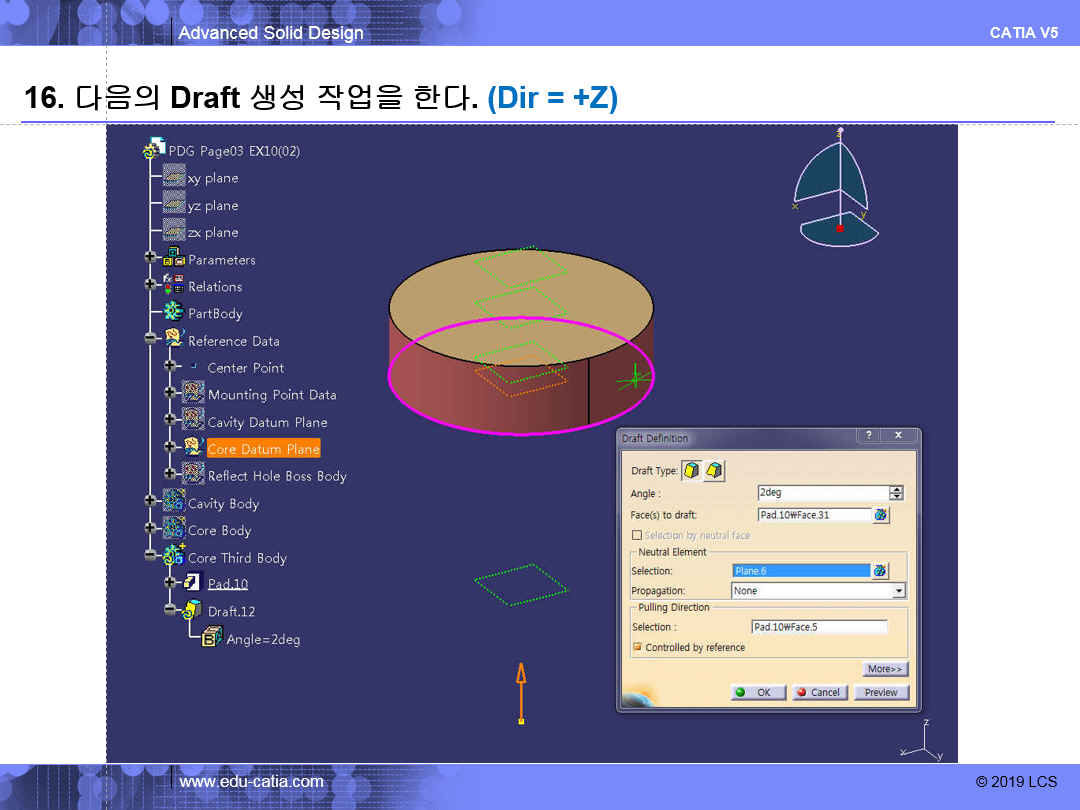
Task: Open the Propagation dropdown
Action: pos(898,591)
